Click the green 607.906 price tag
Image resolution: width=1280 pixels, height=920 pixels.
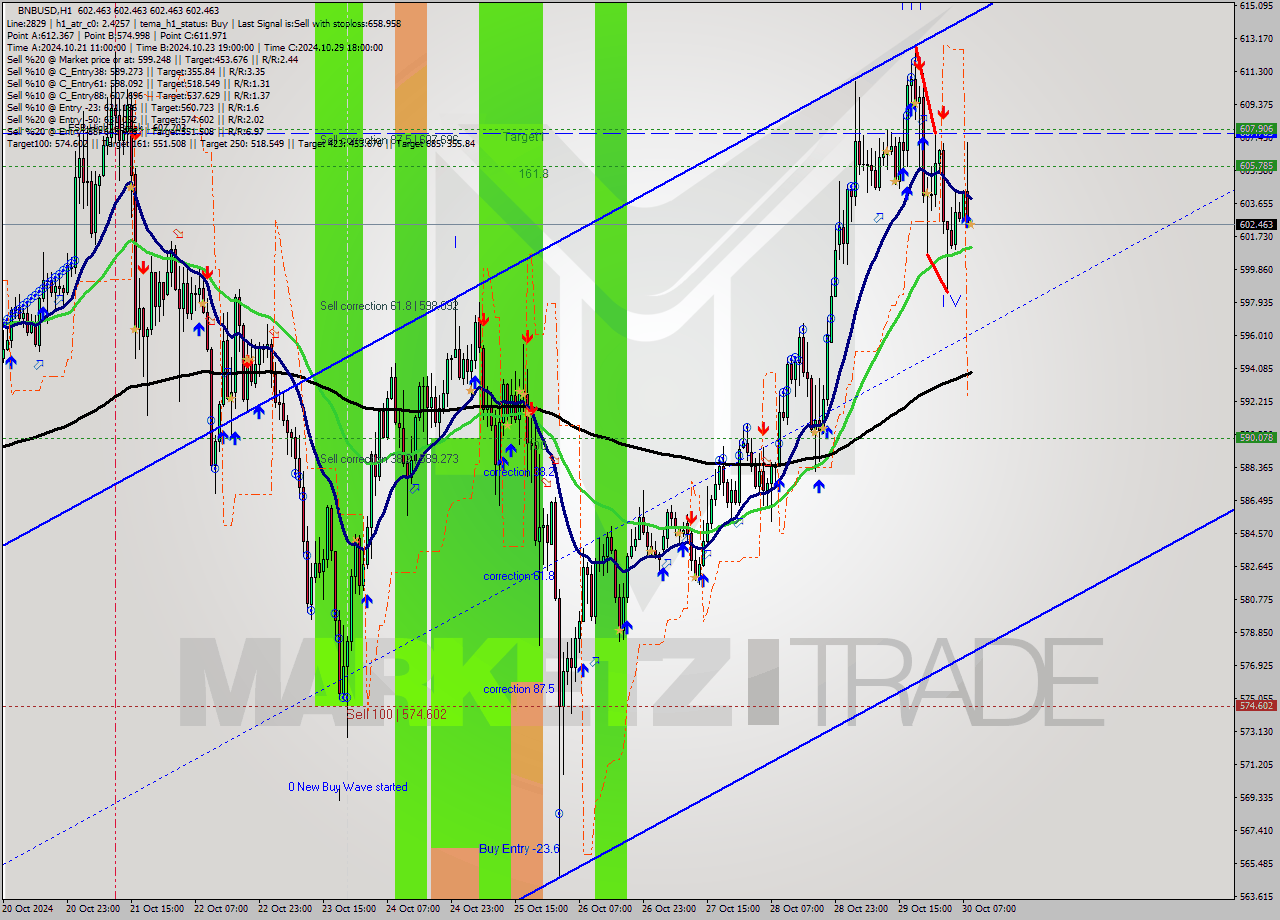pyautogui.click(x=1256, y=129)
